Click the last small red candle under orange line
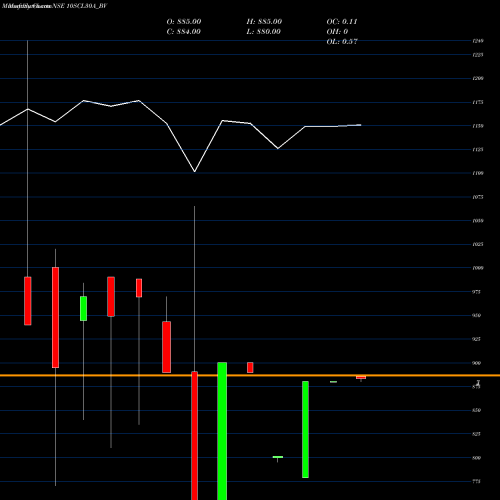The image size is (500, 500). click(x=361, y=378)
